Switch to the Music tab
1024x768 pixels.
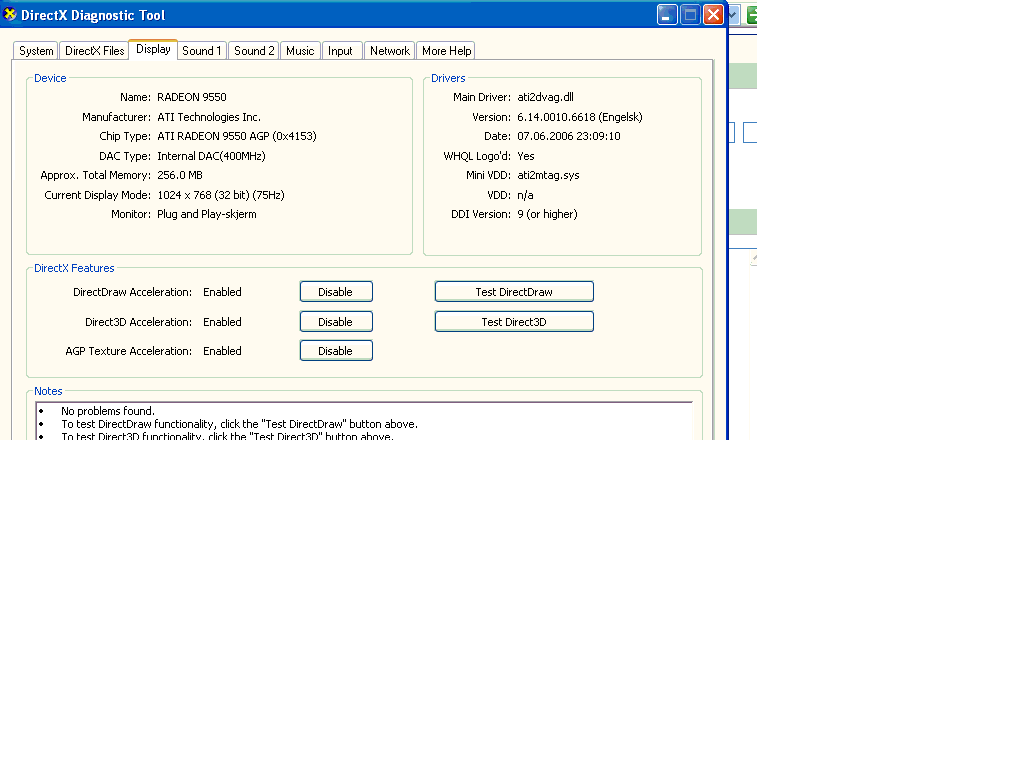pyautogui.click(x=300, y=51)
